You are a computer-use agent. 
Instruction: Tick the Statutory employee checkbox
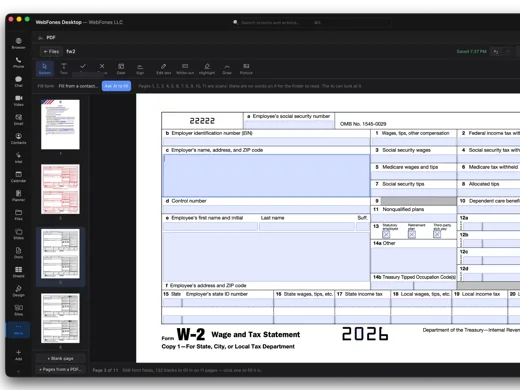pos(386,234)
